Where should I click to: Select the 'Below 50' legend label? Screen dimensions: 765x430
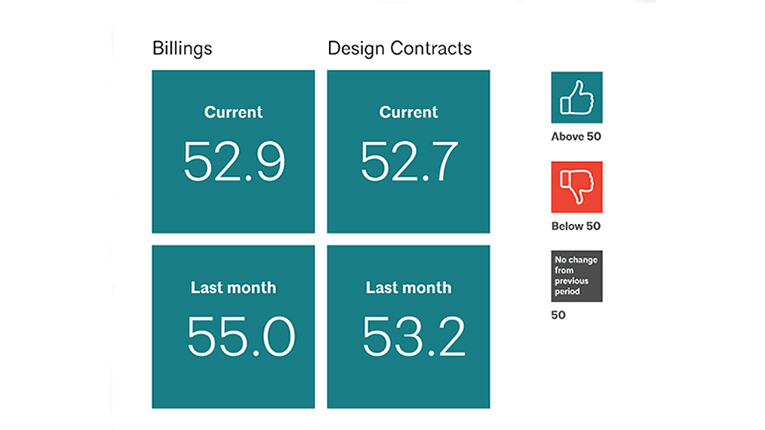coord(576,226)
